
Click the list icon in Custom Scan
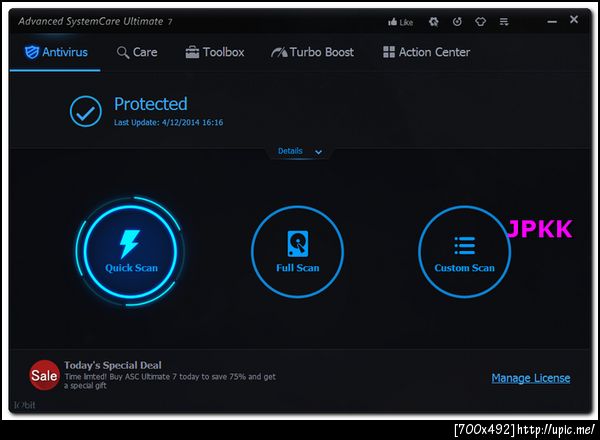point(465,245)
